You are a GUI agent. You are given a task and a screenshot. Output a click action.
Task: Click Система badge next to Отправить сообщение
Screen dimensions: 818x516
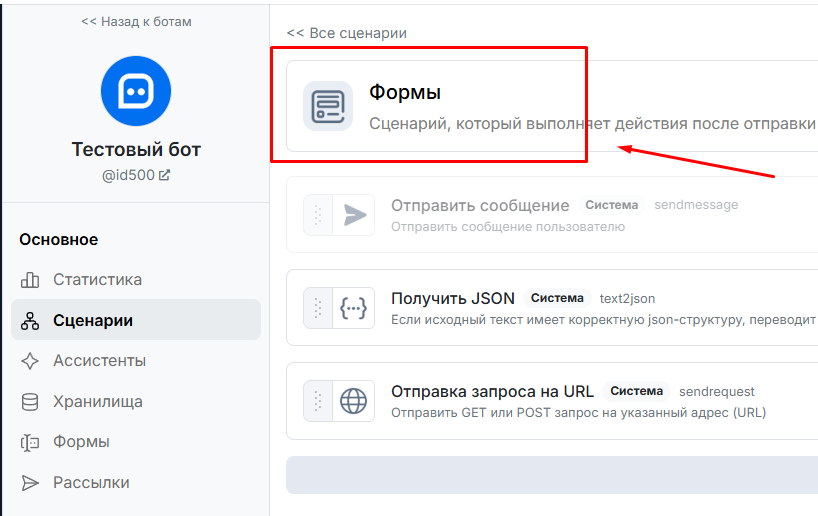pos(611,205)
